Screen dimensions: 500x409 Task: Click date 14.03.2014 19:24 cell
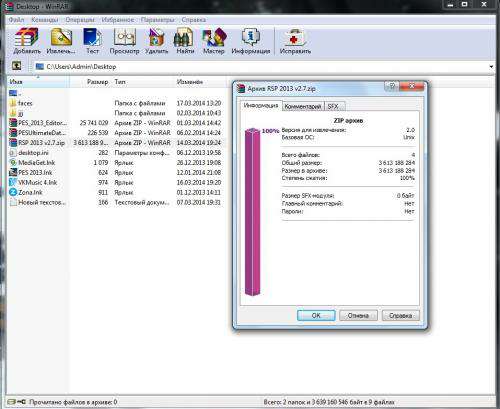tap(199, 143)
